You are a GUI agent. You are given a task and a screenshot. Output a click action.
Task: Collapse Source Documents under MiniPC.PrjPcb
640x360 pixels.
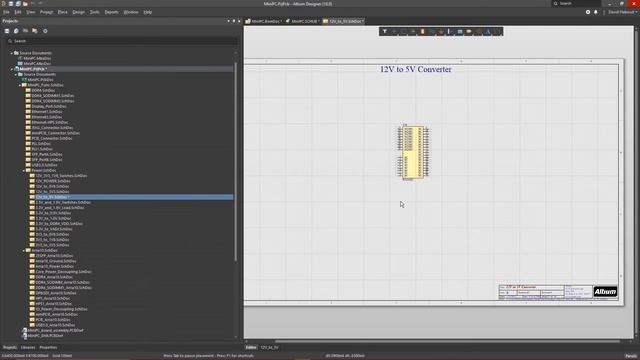(16, 74)
